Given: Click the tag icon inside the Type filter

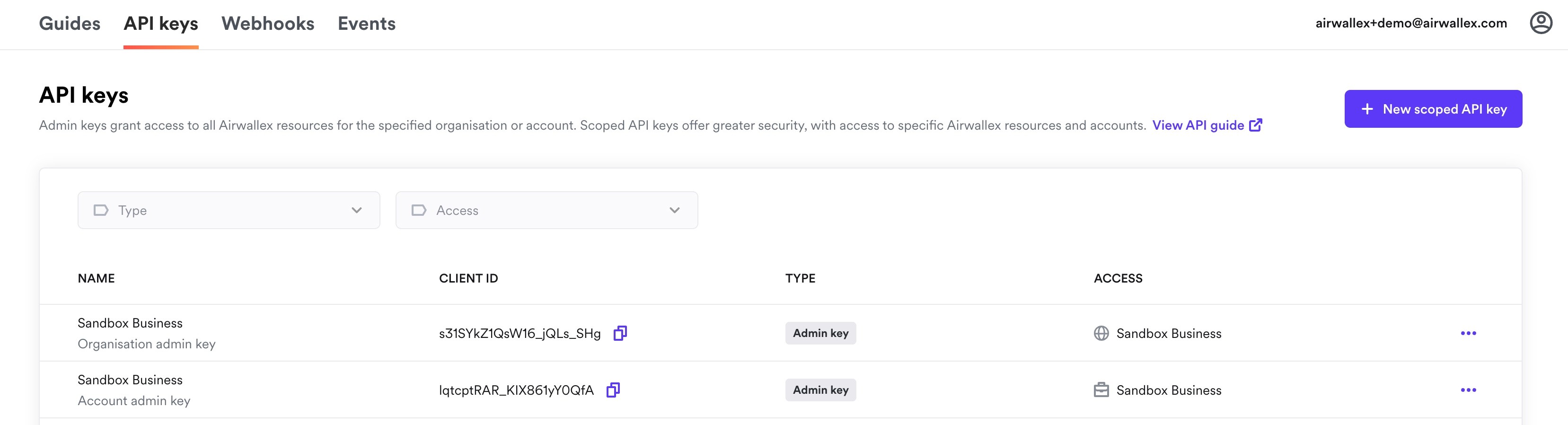Looking at the screenshot, I should click(x=101, y=210).
